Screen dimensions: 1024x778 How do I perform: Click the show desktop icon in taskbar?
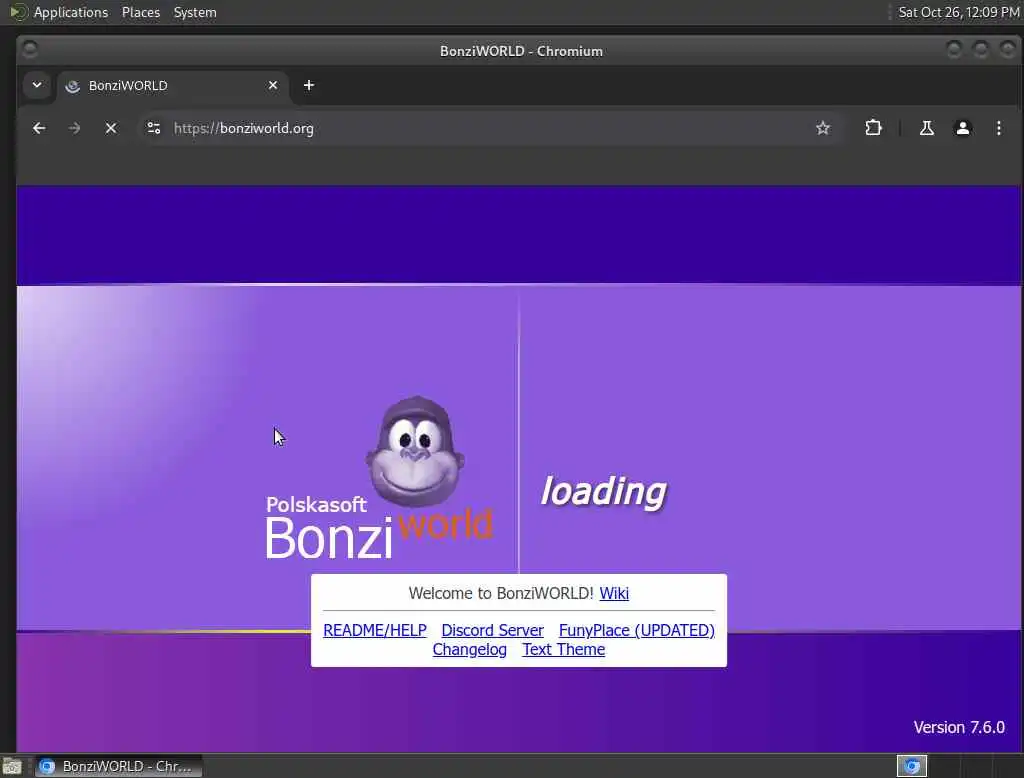pyautogui.click(x=12, y=766)
